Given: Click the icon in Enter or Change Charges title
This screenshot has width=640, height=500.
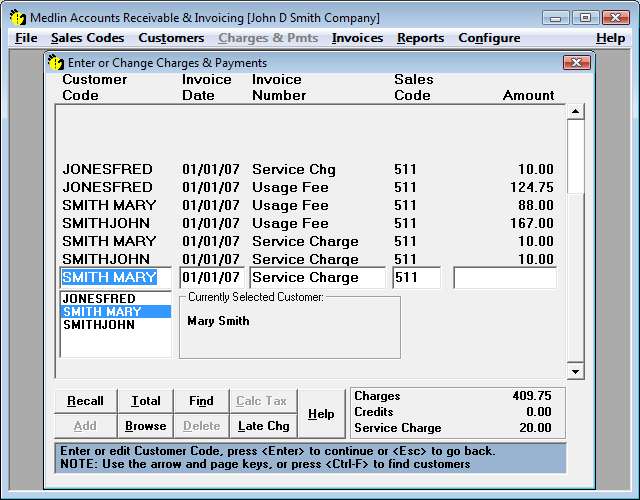Looking at the screenshot, I should pyautogui.click(x=56, y=62).
